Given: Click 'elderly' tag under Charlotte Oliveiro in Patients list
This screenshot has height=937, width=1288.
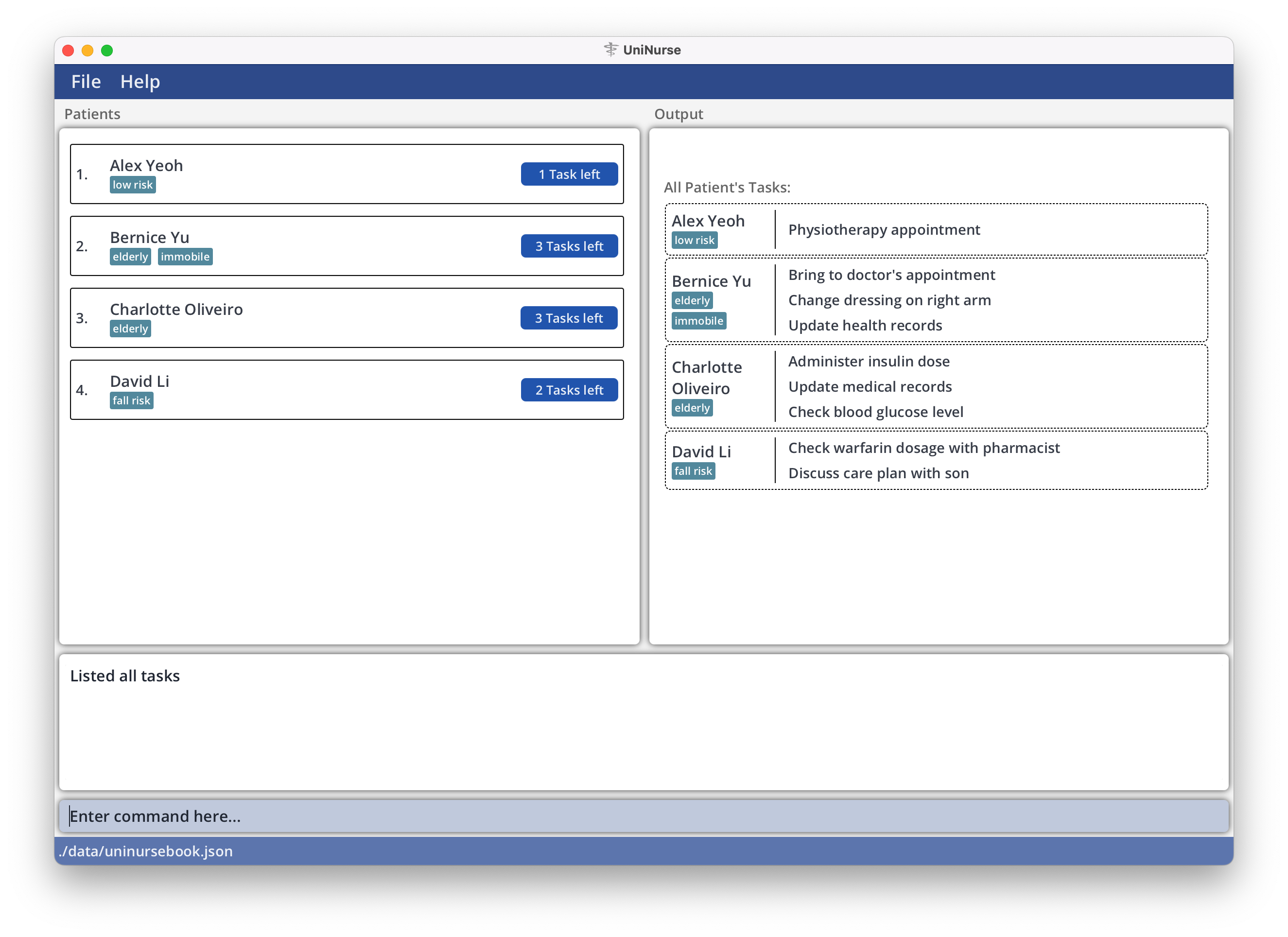Looking at the screenshot, I should pyautogui.click(x=131, y=329).
